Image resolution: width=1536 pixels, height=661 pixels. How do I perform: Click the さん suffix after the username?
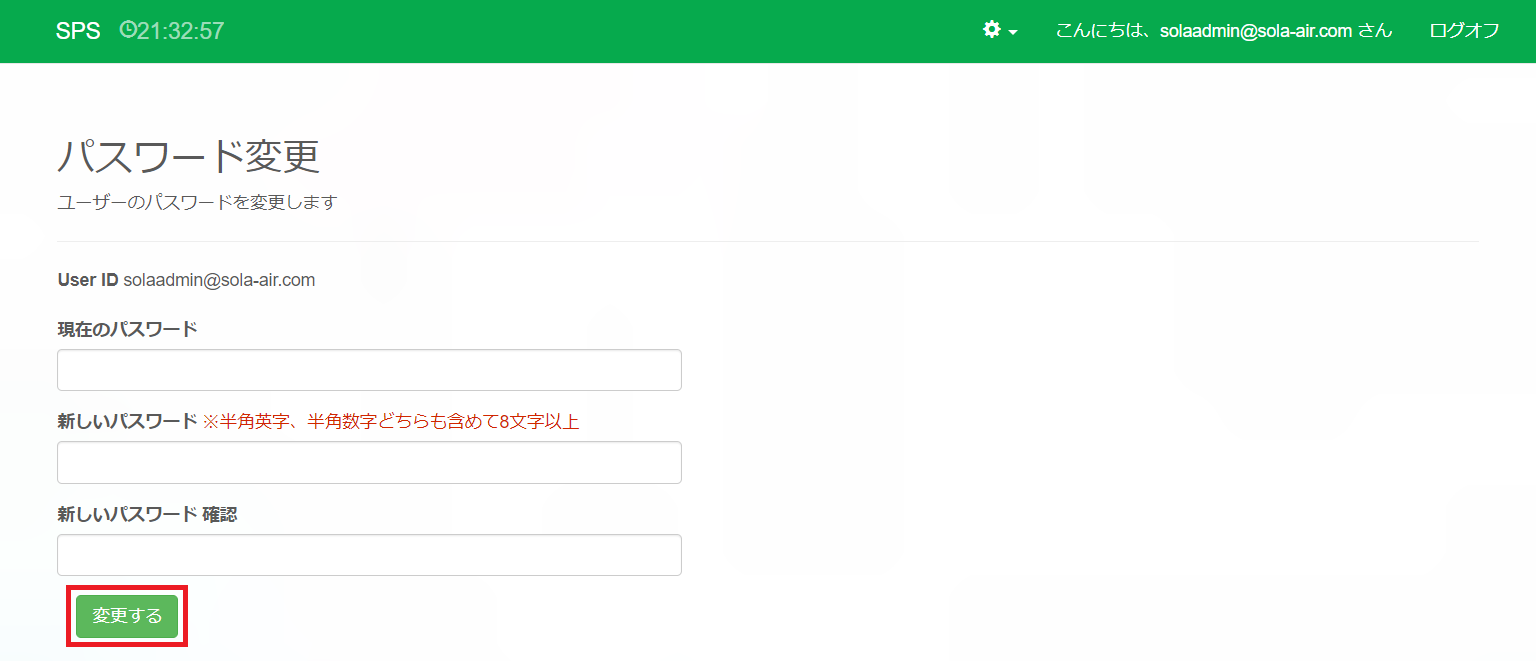click(x=1375, y=31)
